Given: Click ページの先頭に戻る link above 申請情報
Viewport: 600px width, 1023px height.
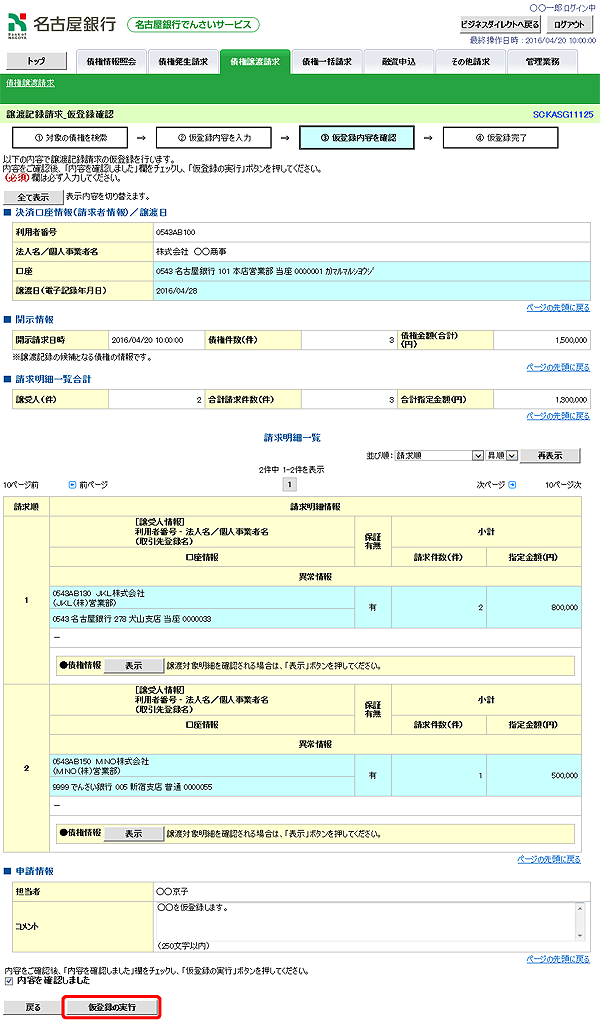Looking at the screenshot, I should pos(549,859).
